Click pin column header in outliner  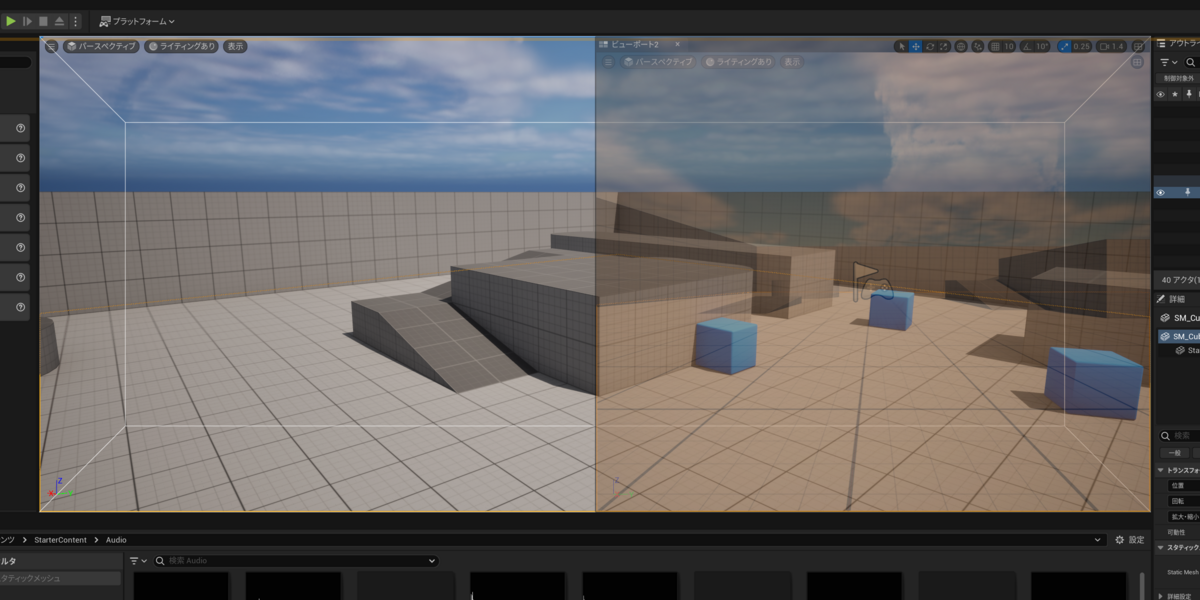tap(1189, 94)
